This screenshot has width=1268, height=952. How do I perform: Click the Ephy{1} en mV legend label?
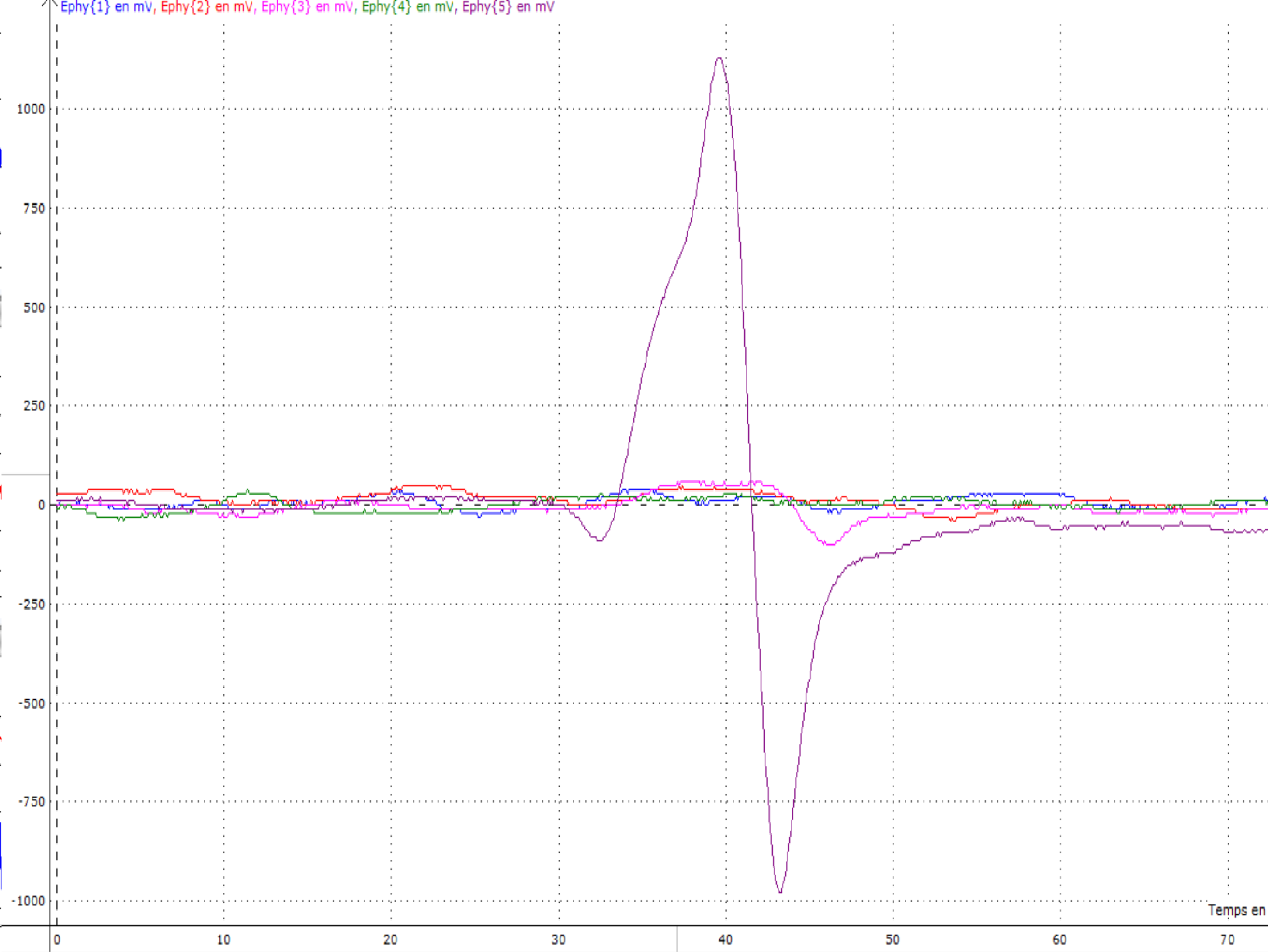[106, 7]
